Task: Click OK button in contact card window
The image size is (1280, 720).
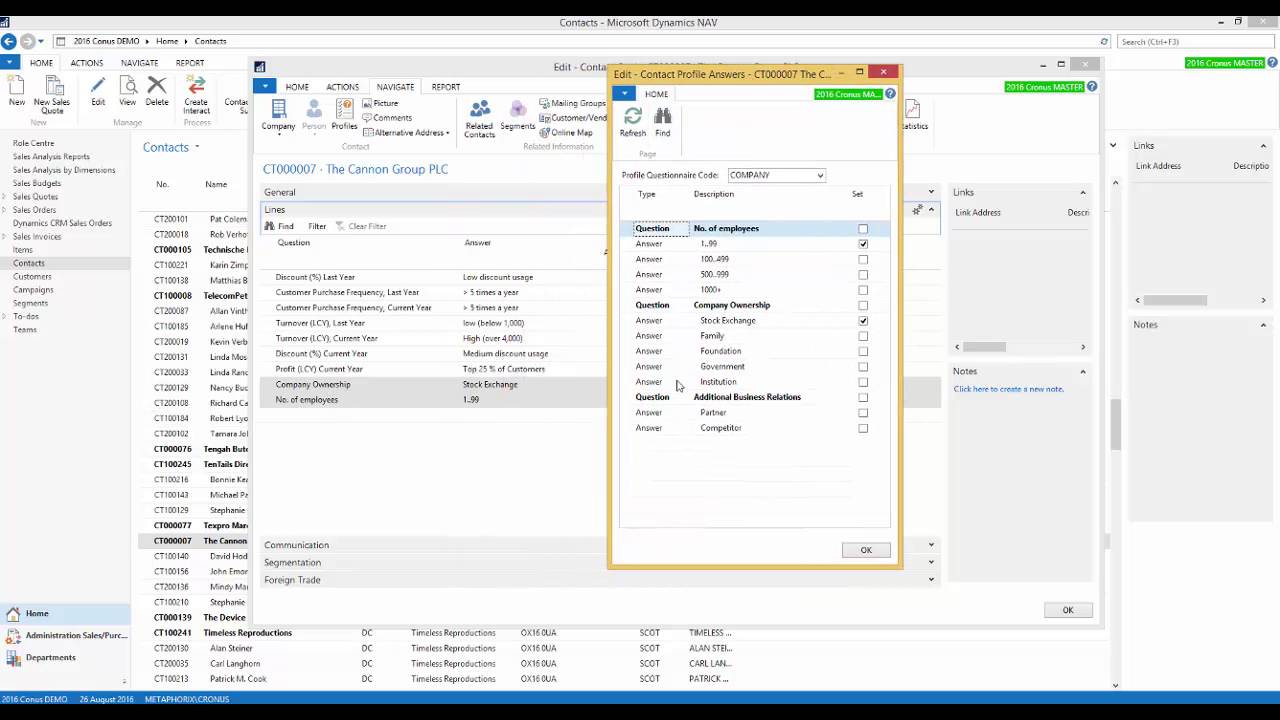Action: pos(1068,610)
